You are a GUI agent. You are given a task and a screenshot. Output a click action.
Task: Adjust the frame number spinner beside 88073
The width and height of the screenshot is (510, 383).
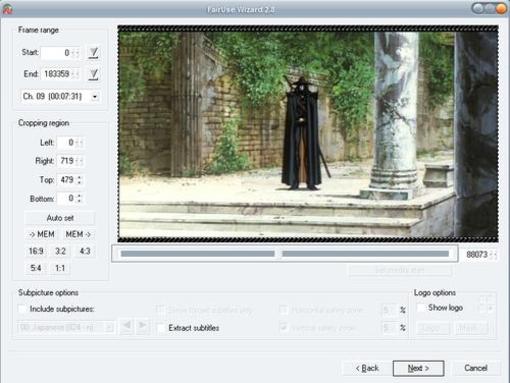tap(494, 255)
